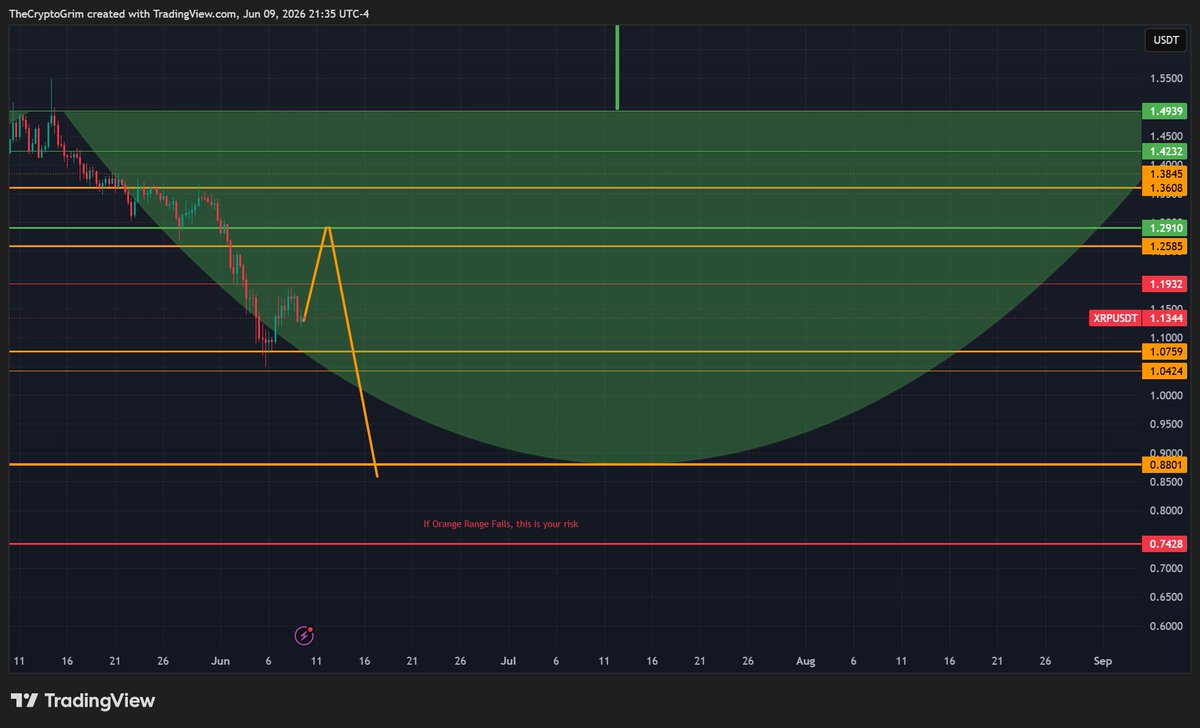This screenshot has height=728, width=1200.
Task: Click the 0.7000 price axis value
Action: (1166, 569)
